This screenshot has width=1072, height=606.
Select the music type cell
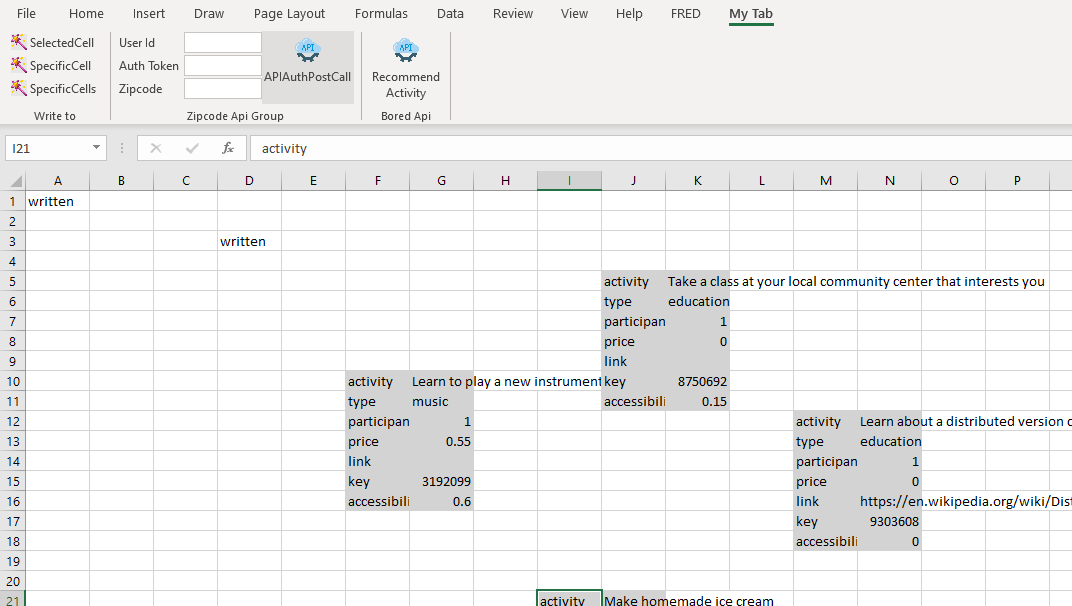point(442,401)
